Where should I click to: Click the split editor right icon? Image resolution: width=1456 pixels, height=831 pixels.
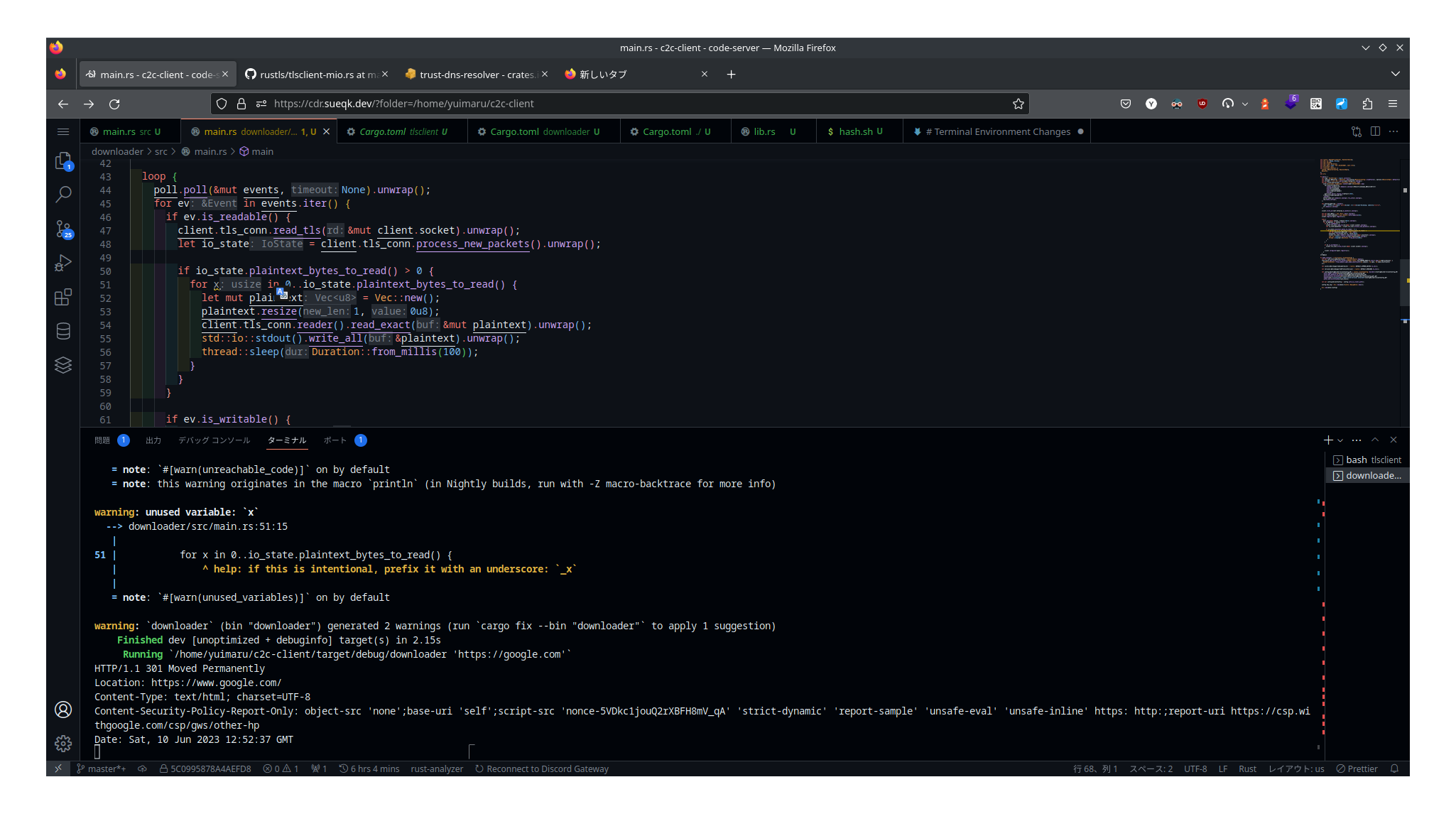[x=1375, y=131]
